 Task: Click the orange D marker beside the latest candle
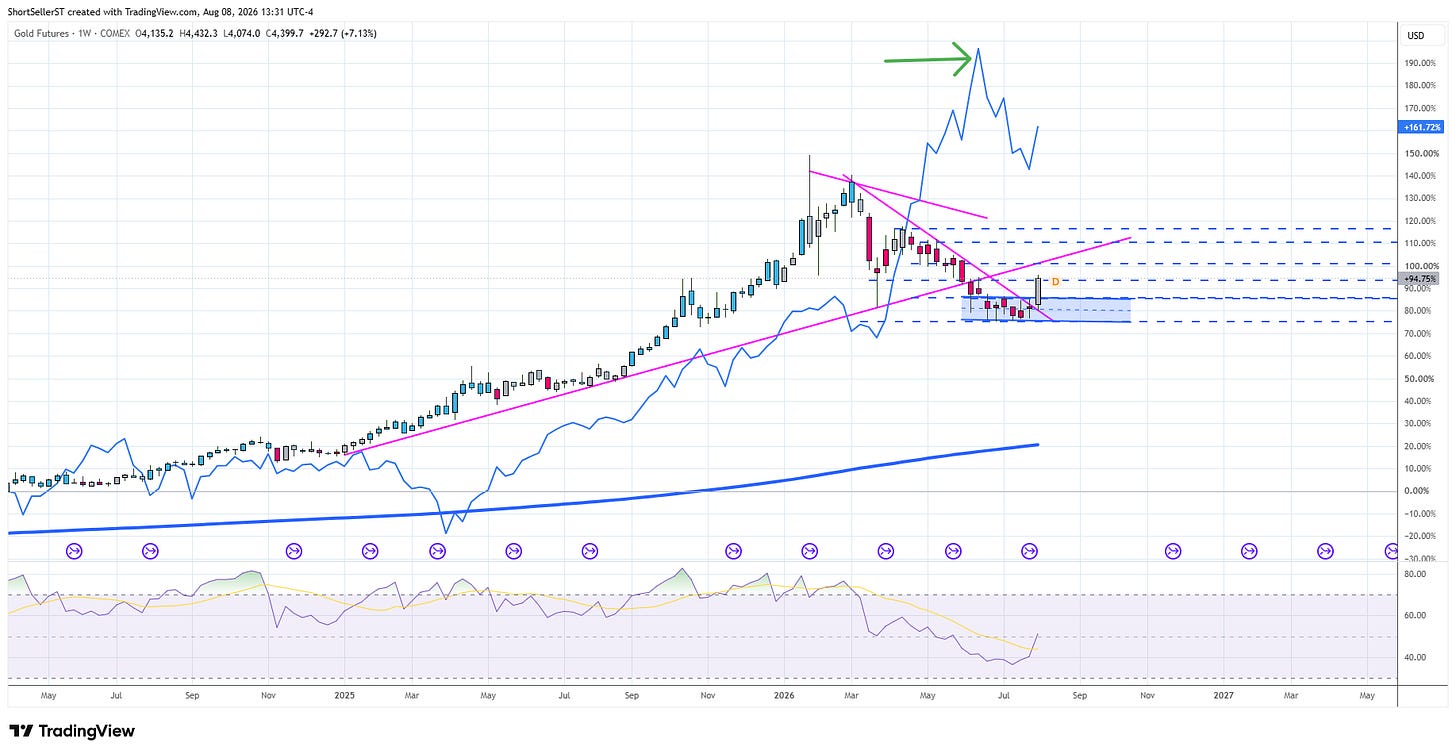tap(1055, 282)
